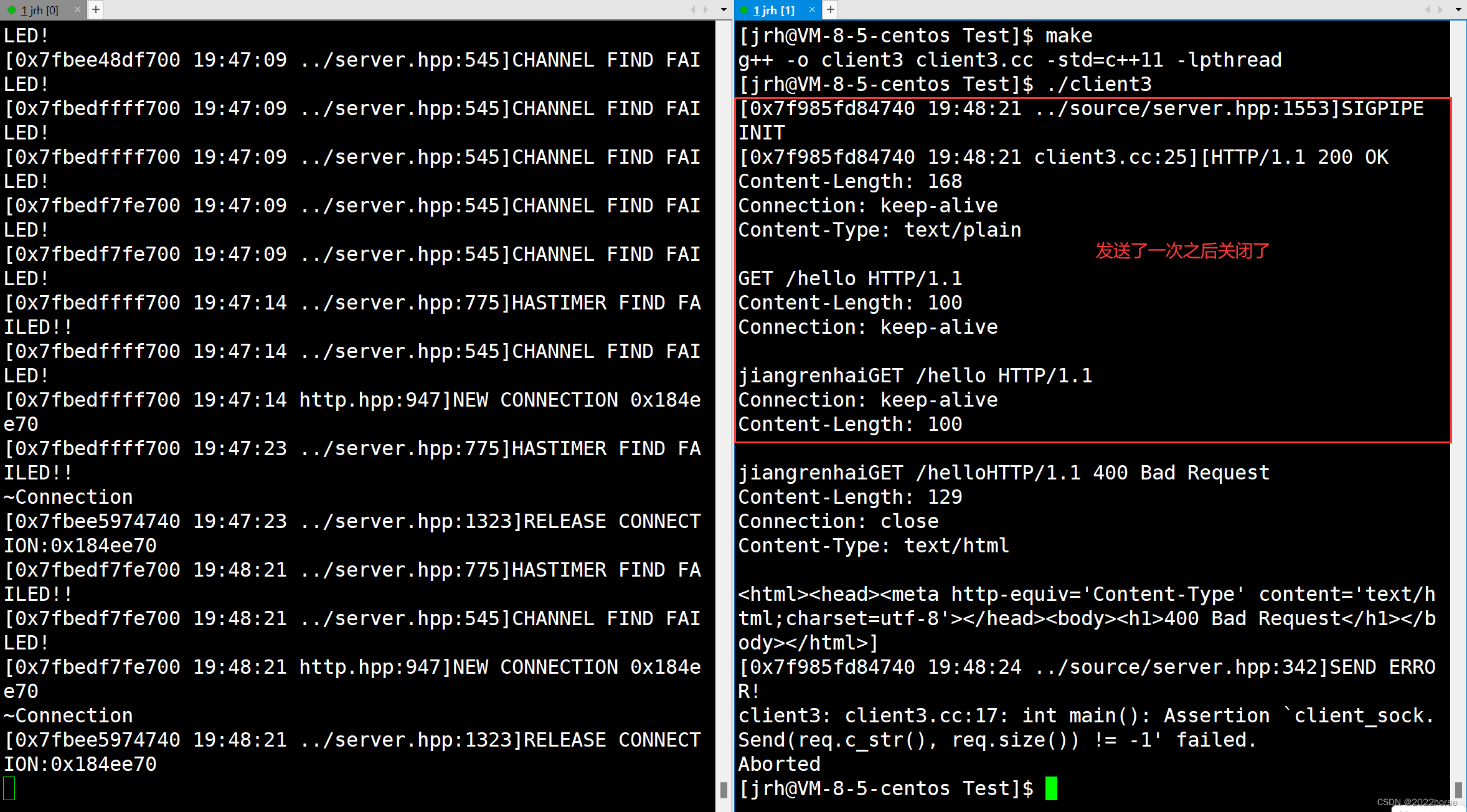The image size is (1467, 812).
Task: Expand the tab list dropdown in the right pane
Action: 1458,9
